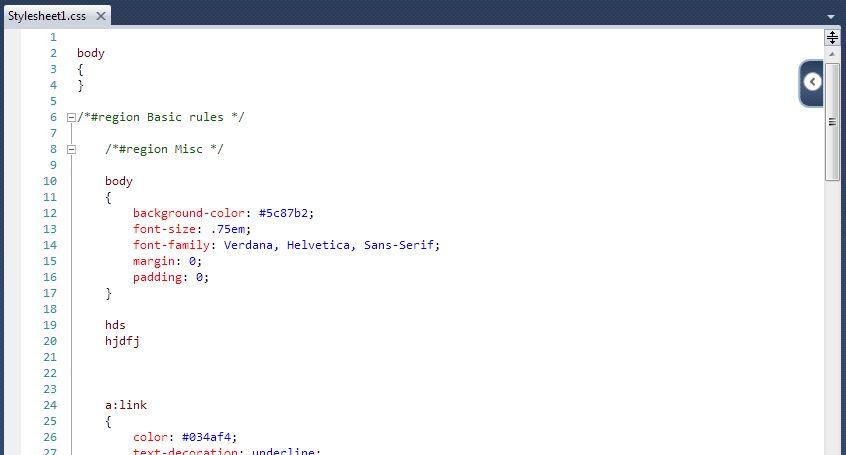Switch to the Stylesheet1.css tab

tap(47, 16)
